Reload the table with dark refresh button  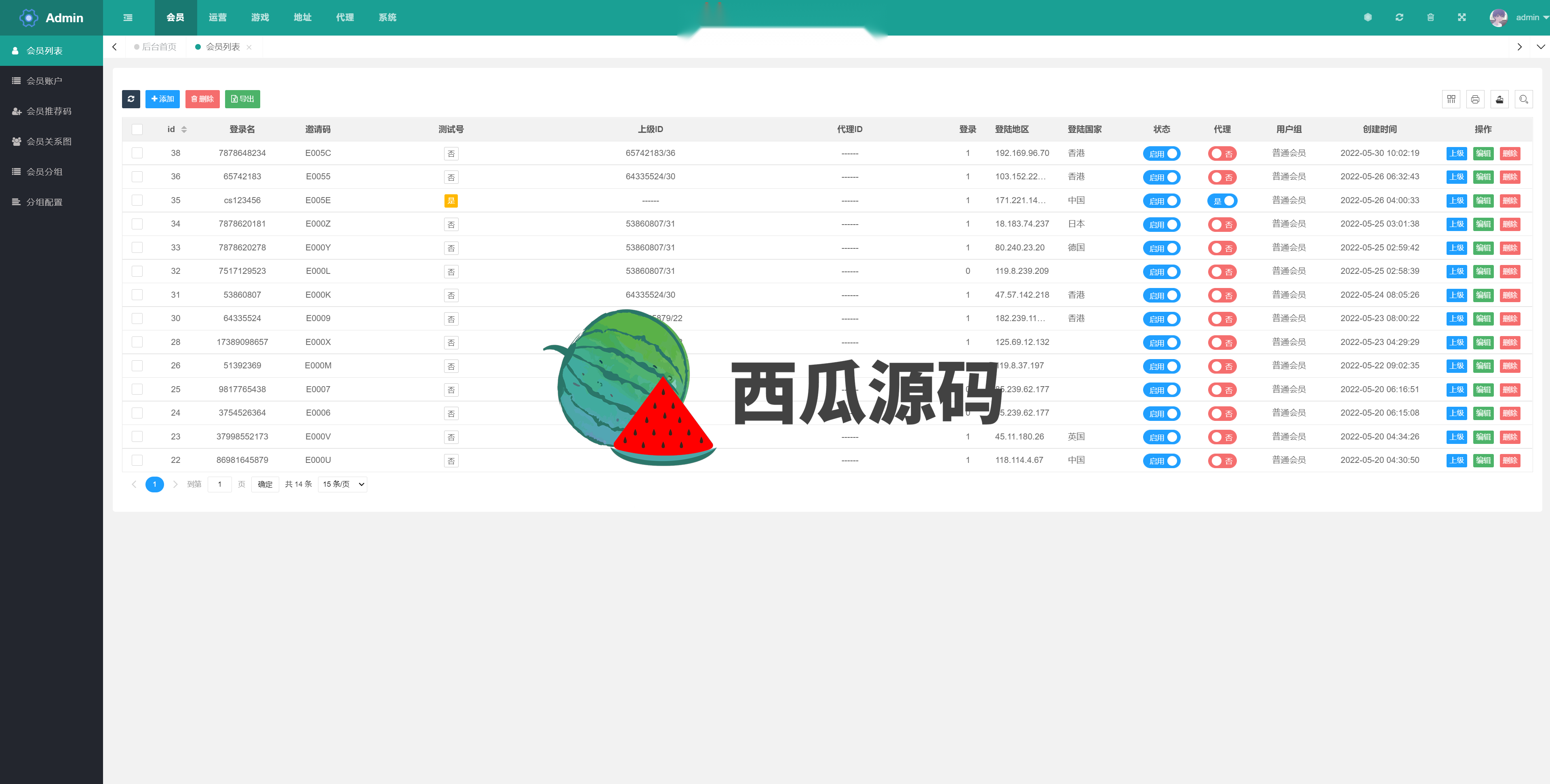pos(131,99)
